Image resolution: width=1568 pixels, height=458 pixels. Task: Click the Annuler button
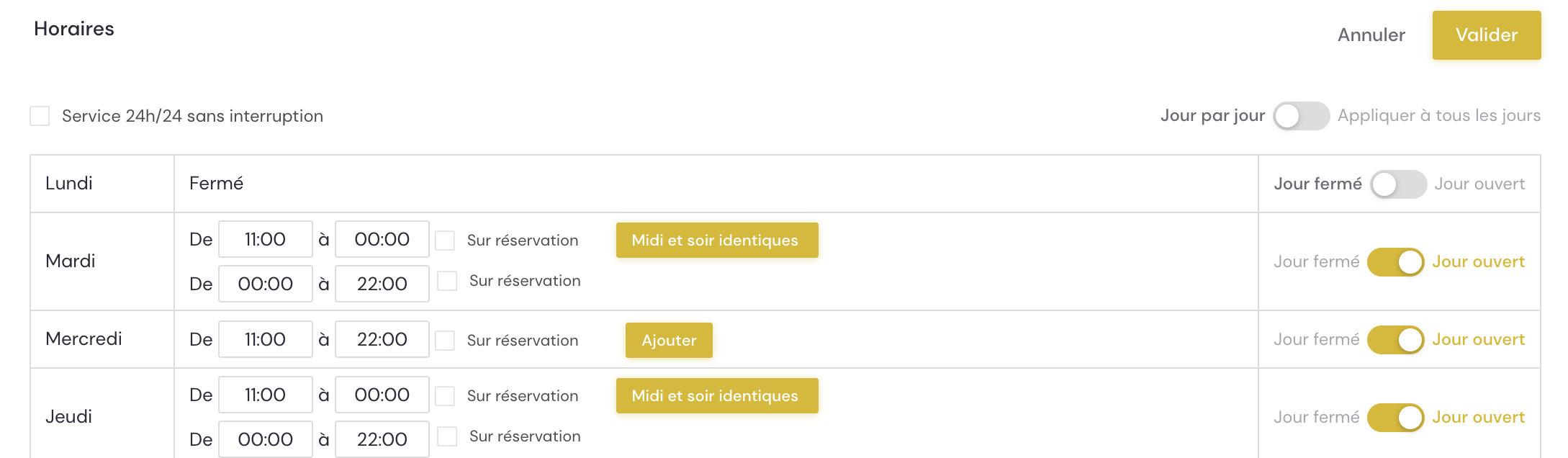click(x=1370, y=35)
